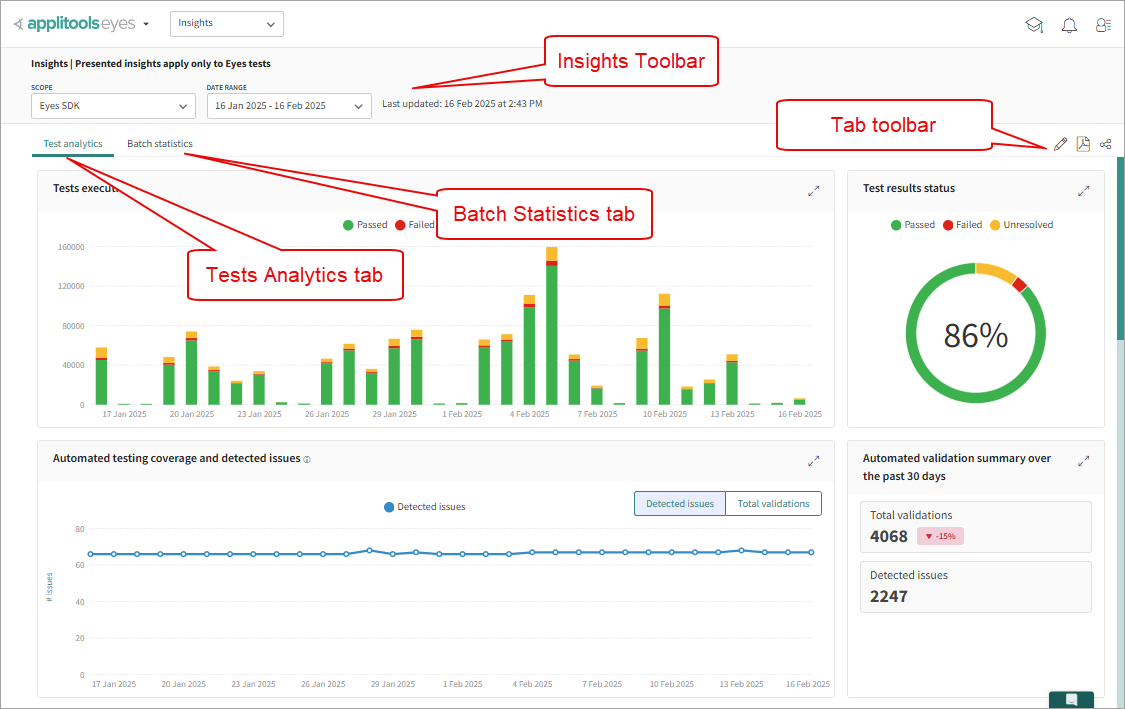Export dashboard using the PDF icon

tap(1083, 145)
